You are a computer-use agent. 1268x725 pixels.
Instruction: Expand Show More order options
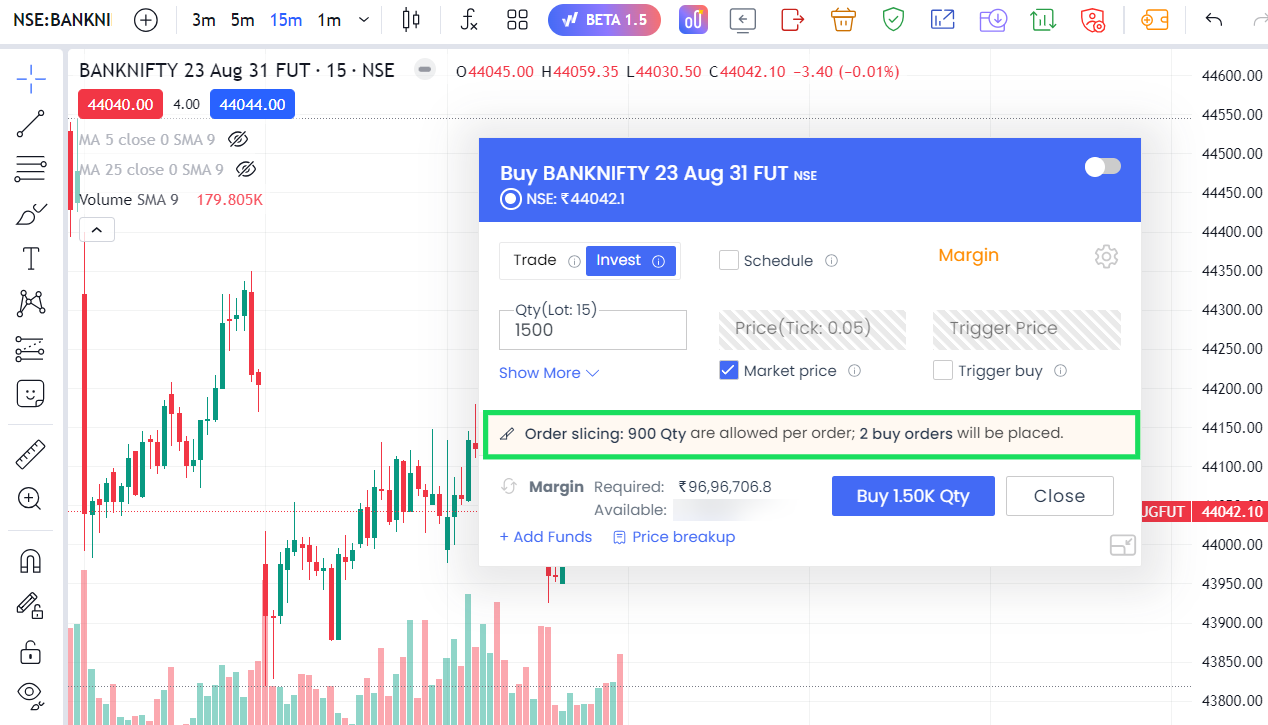pos(549,372)
